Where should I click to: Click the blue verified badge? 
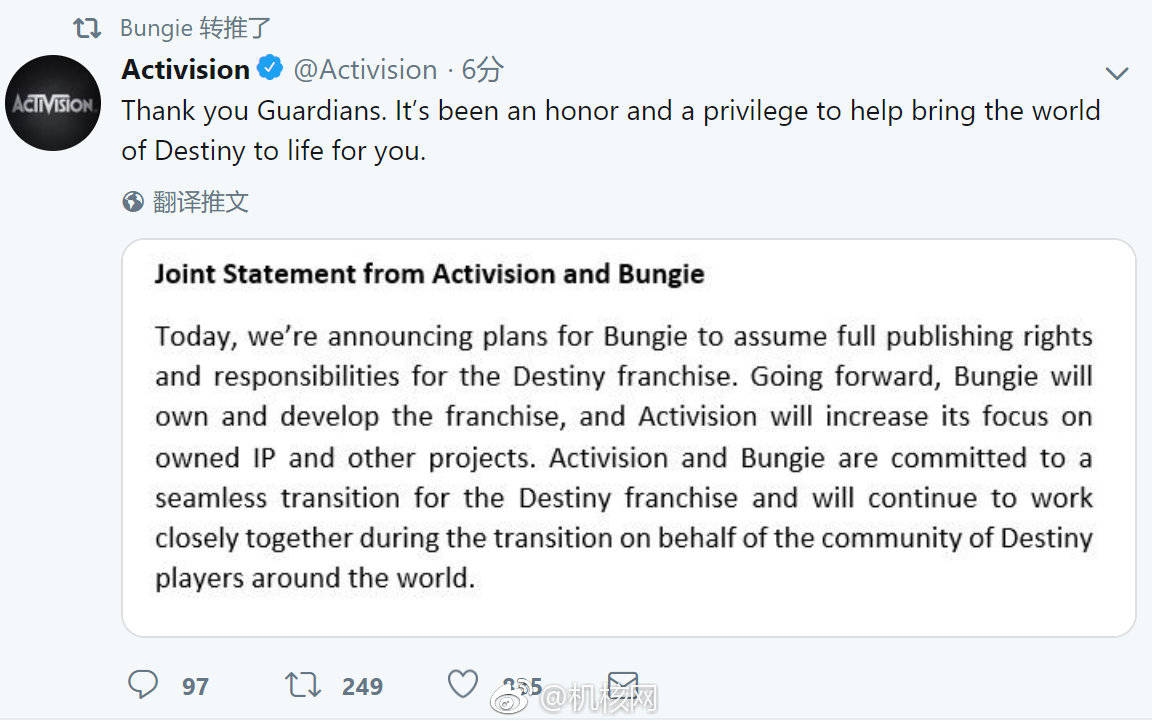point(270,68)
